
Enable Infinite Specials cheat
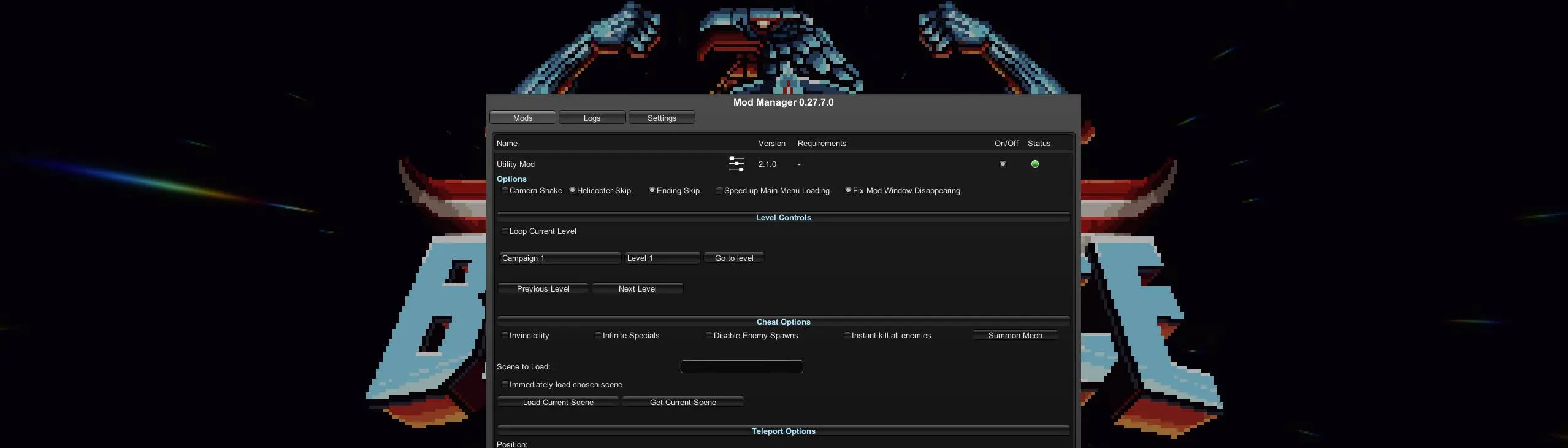click(598, 335)
